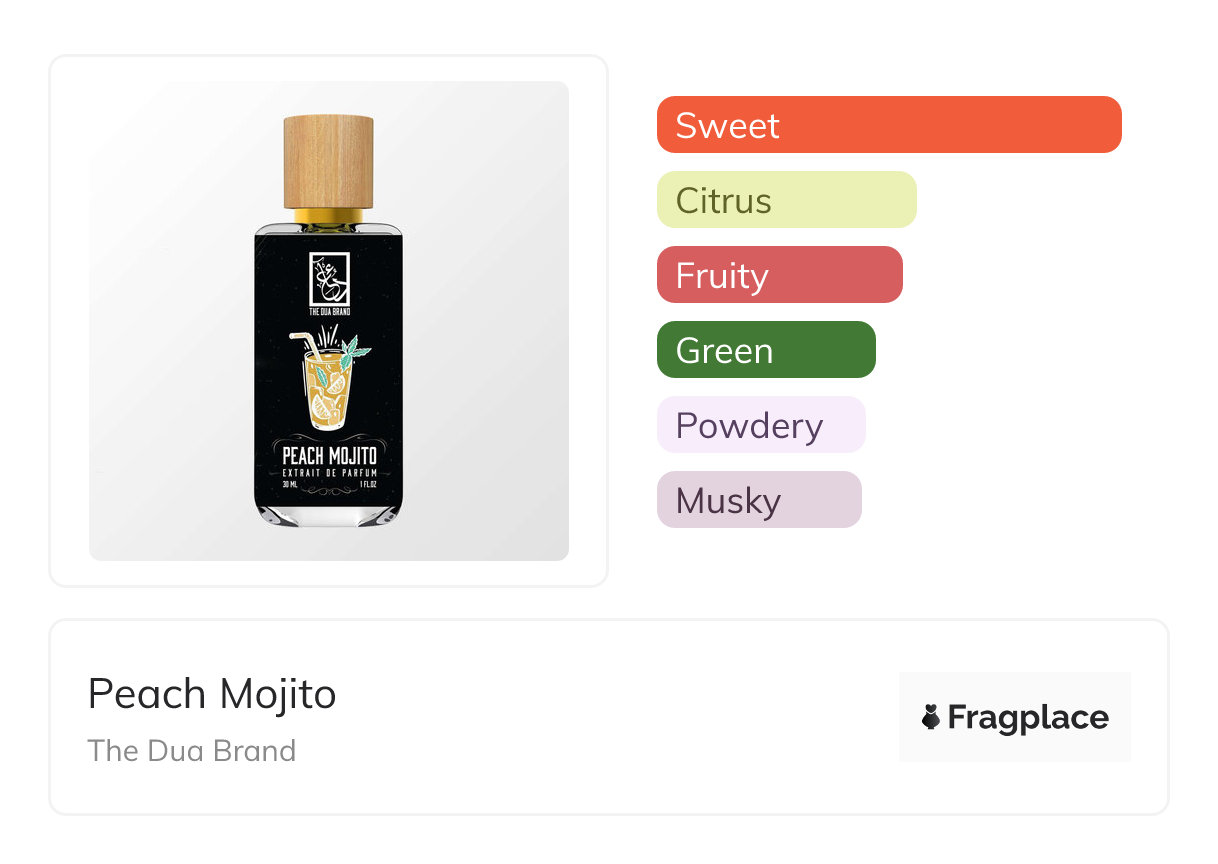Click the Fragplace wordmark text

tap(1028, 717)
